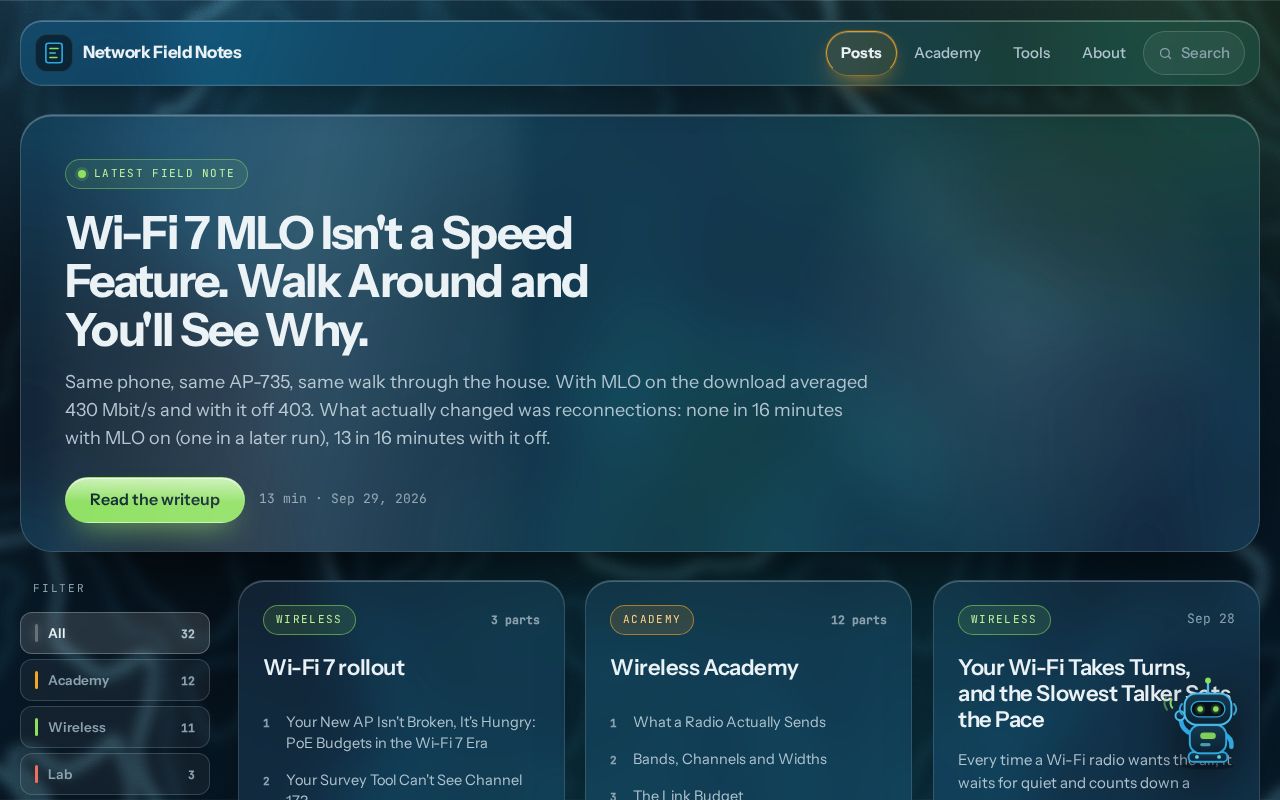The width and height of the screenshot is (1280, 800).
Task: Click the 12 parts label
Action: pos(858,620)
